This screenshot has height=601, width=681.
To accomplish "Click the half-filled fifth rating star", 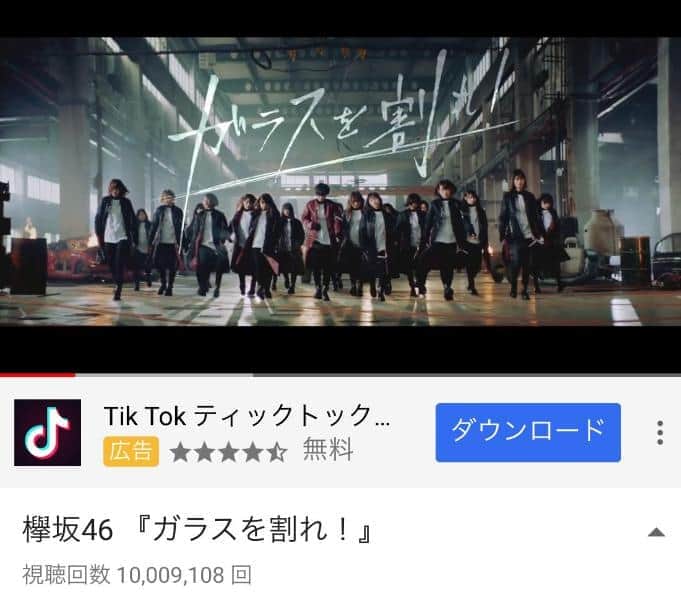I will (x=277, y=452).
